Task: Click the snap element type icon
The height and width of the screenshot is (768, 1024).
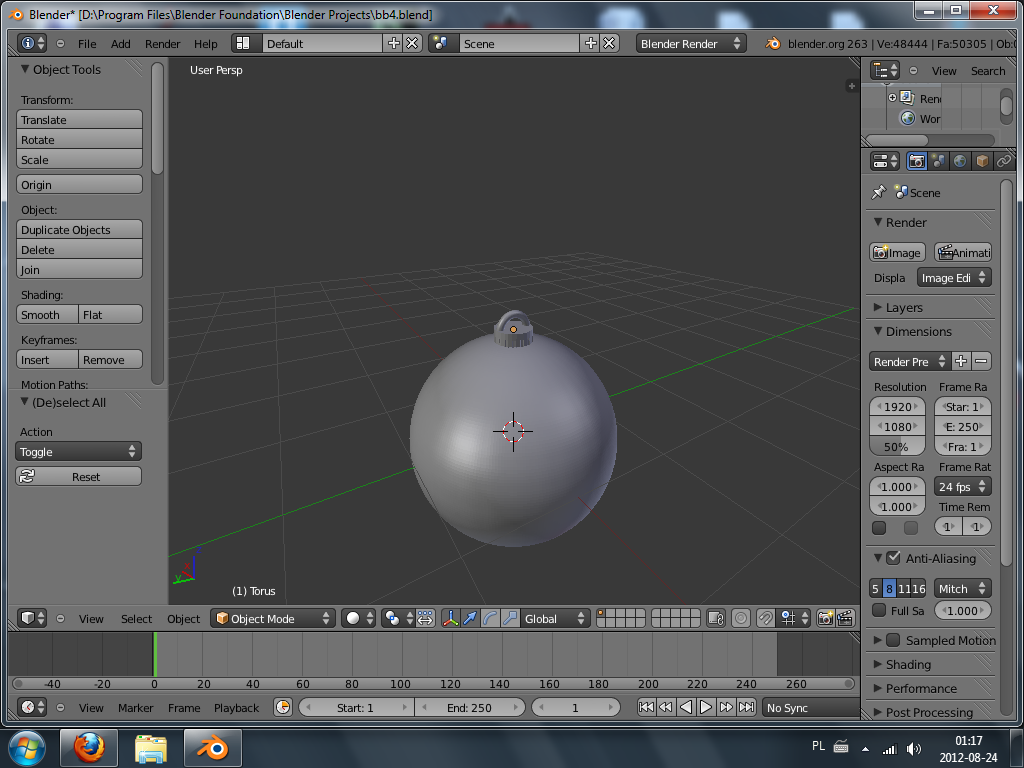Action: pos(794,618)
